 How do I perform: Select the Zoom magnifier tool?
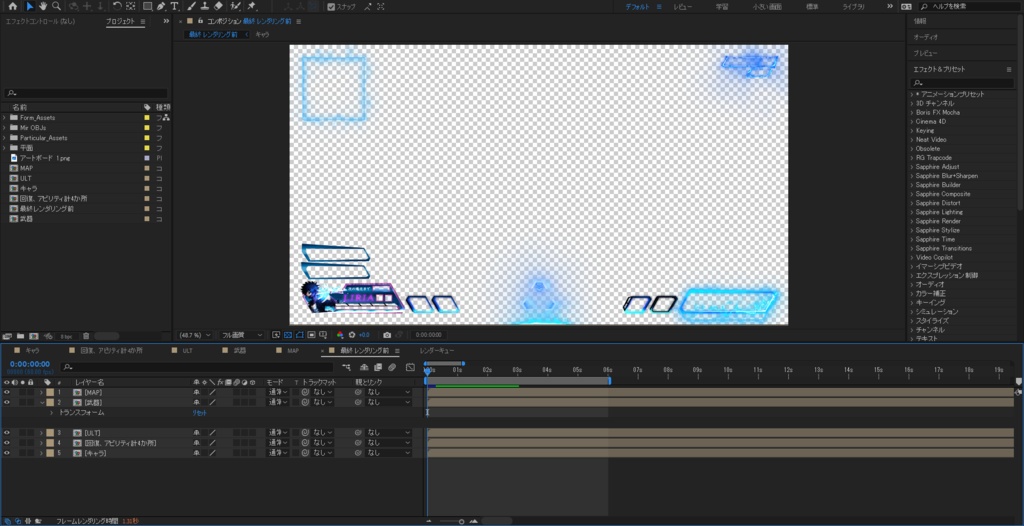click(56, 6)
